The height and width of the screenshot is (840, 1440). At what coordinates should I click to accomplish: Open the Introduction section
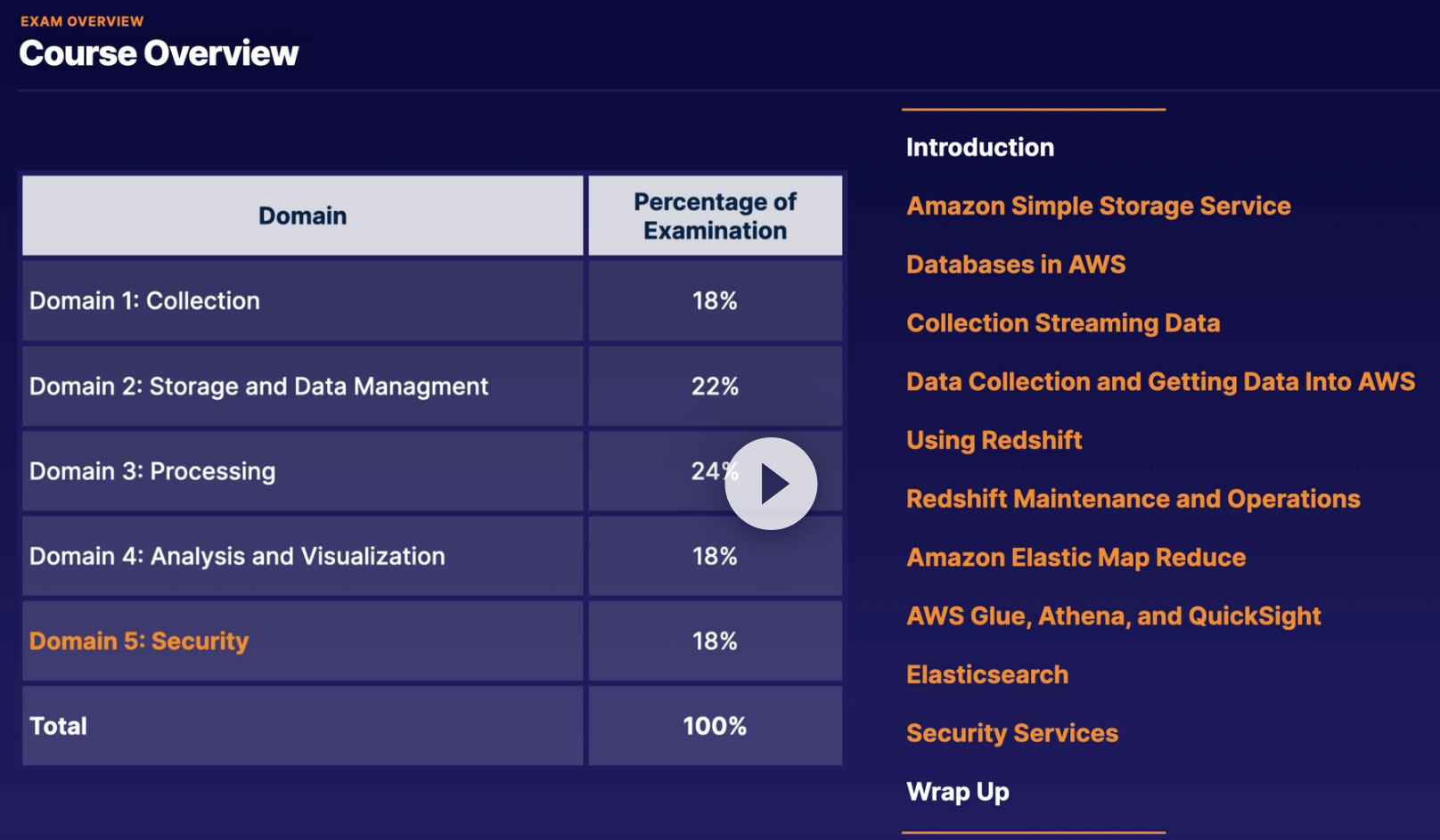point(979,147)
